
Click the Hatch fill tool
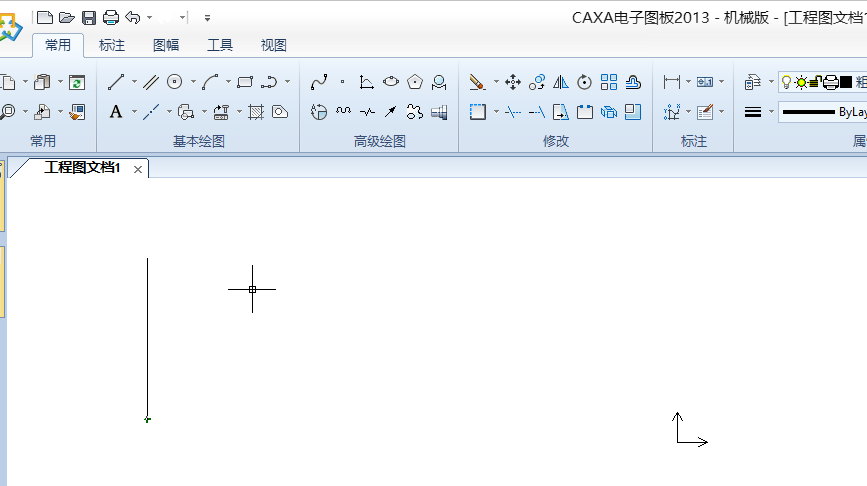click(x=256, y=112)
